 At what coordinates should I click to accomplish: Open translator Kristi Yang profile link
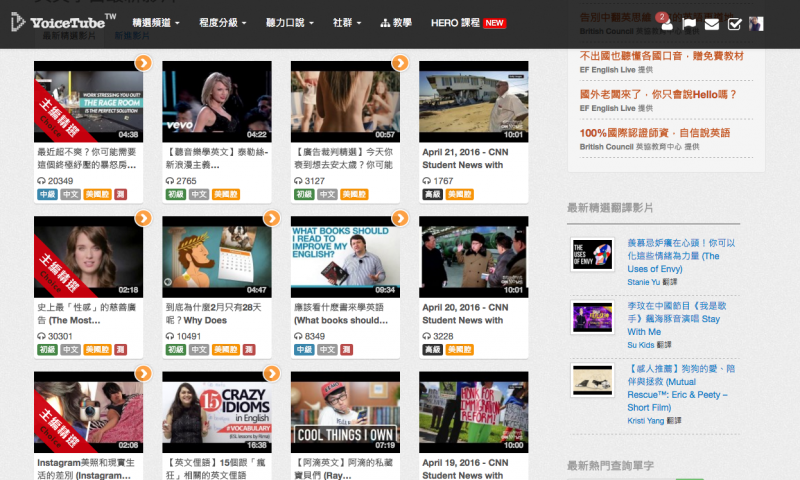click(646, 421)
